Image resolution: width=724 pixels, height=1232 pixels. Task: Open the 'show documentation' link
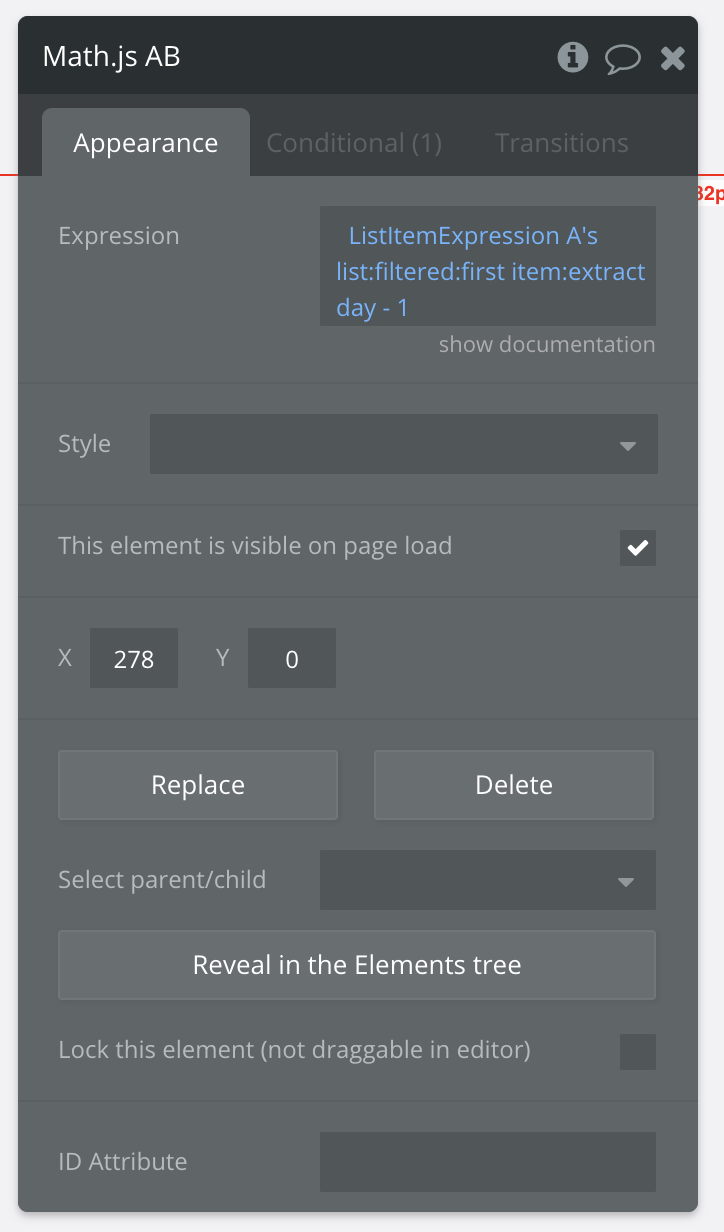click(546, 343)
